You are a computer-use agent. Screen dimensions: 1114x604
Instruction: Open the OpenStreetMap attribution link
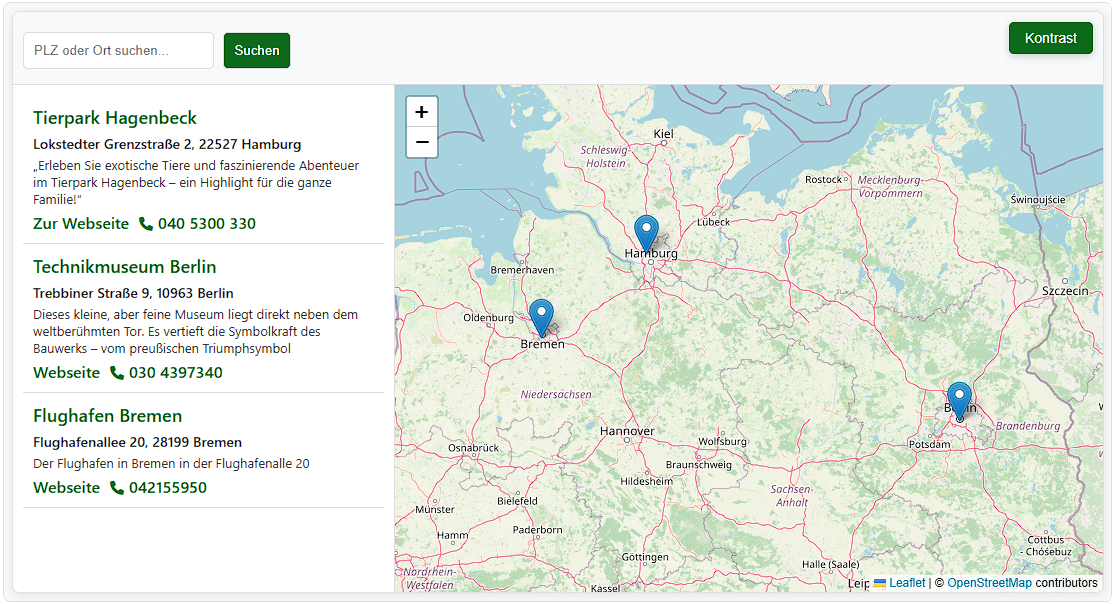989,583
